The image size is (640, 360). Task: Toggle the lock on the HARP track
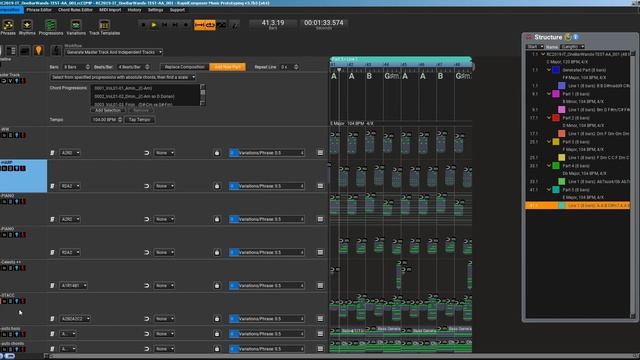click(217, 186)
